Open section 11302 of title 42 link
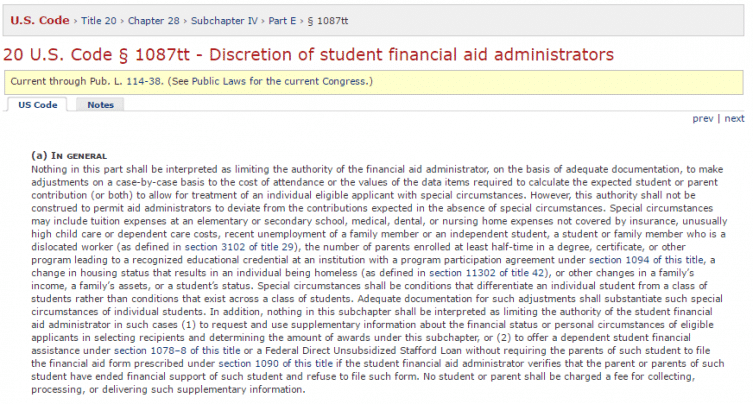Image resolution: width=753 pixels, height=404 pixels. 487,273
